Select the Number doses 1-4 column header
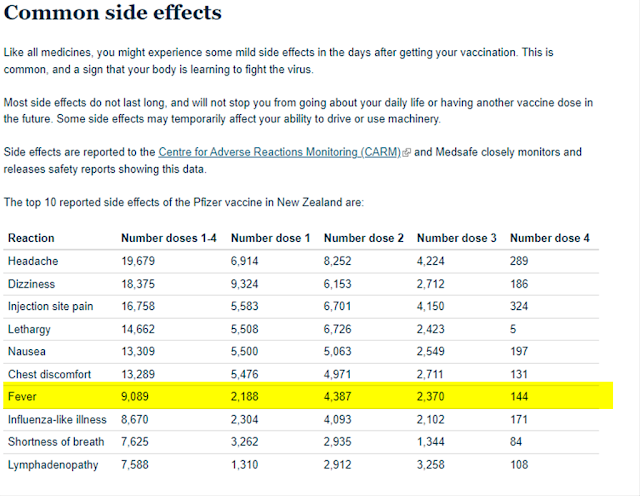640x496 pixels. 169,238
